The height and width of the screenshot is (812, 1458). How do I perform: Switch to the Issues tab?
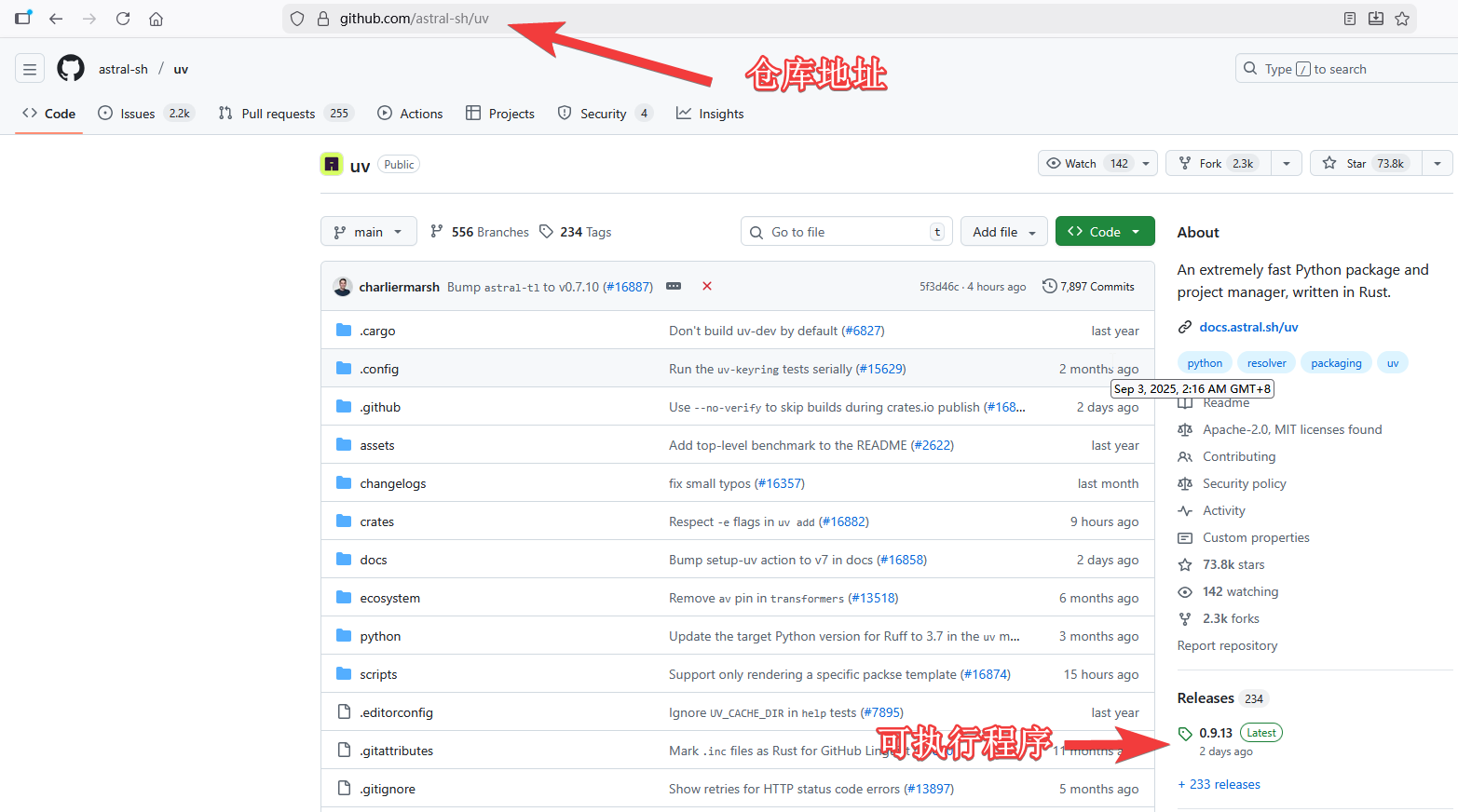pyautogui.click(x=144, y=114)
